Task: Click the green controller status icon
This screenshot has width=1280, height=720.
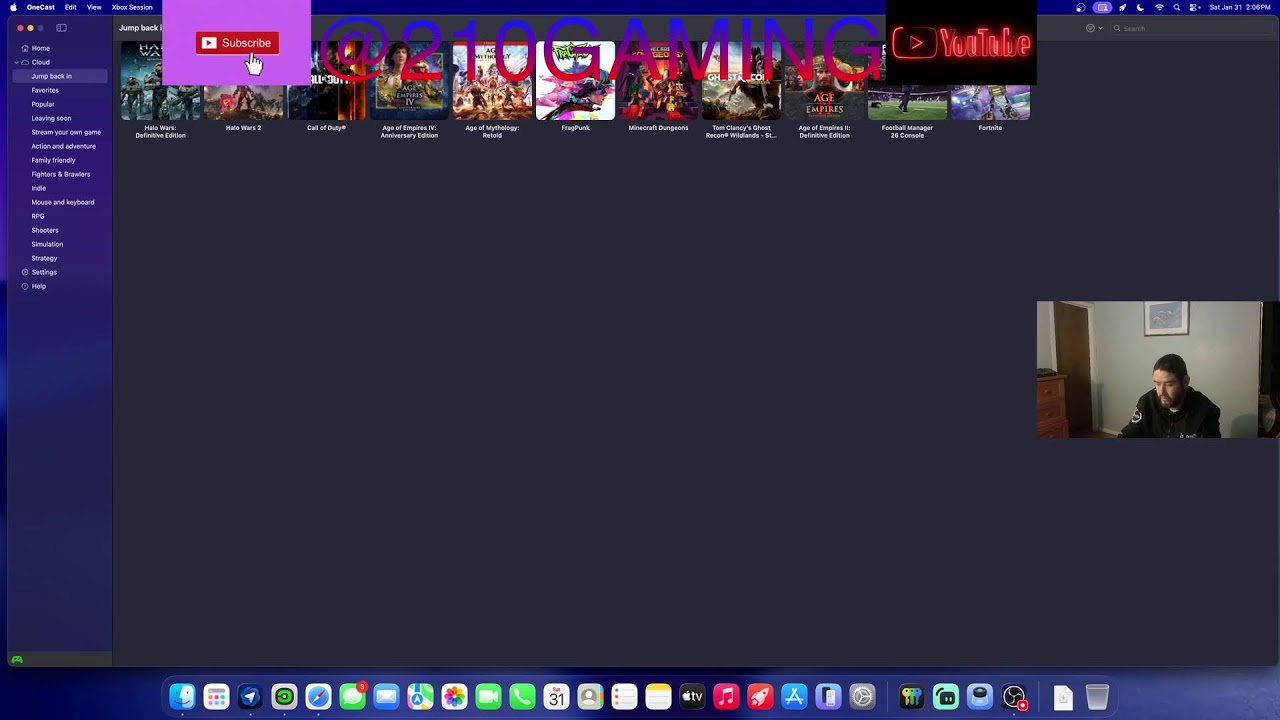Action: coord(17,660)
